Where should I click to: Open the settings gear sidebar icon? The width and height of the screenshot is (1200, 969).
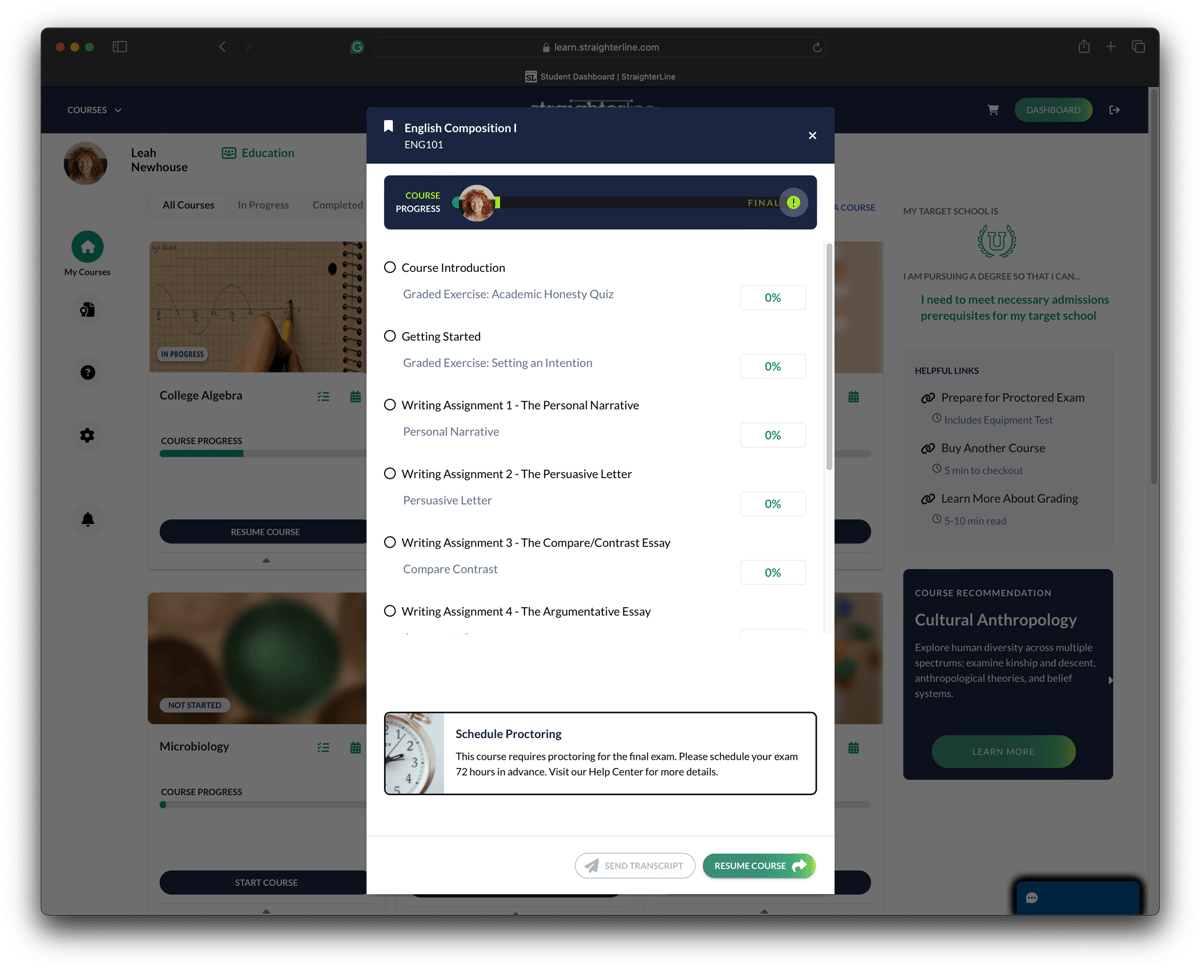87,436
